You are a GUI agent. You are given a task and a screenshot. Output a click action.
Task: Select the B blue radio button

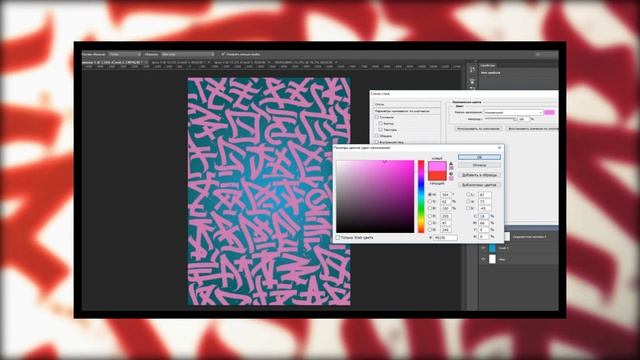point(430,230)
